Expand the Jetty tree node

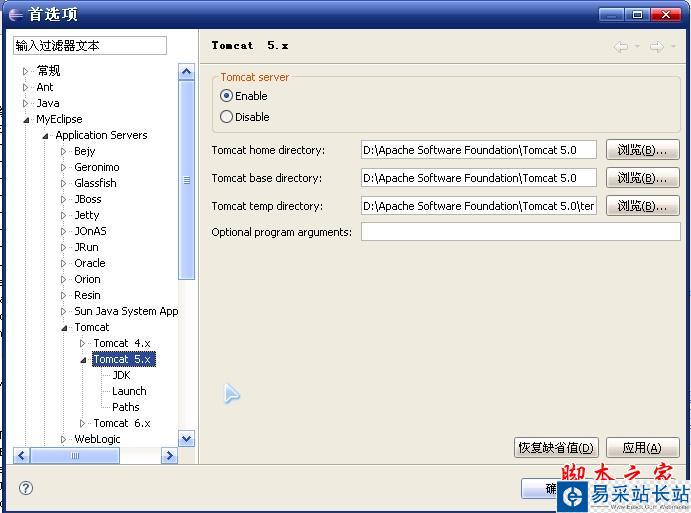tap(63, 216)
